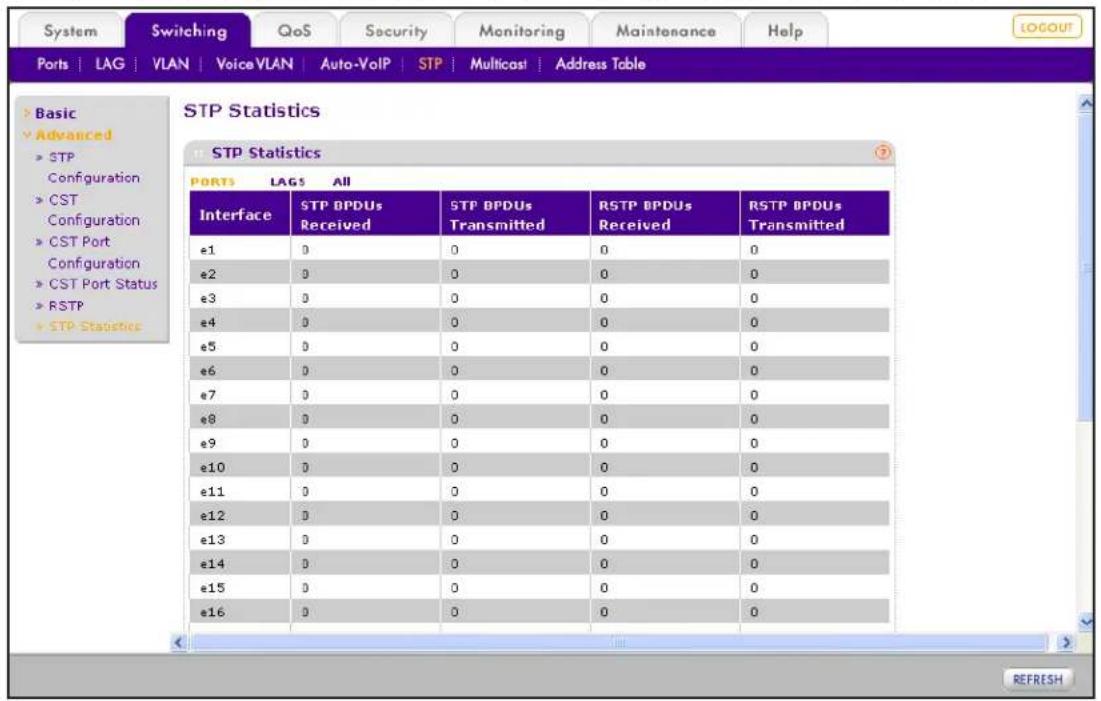Open the Security tab
The width and height of the screenshot is (1101, 701).
396,31
